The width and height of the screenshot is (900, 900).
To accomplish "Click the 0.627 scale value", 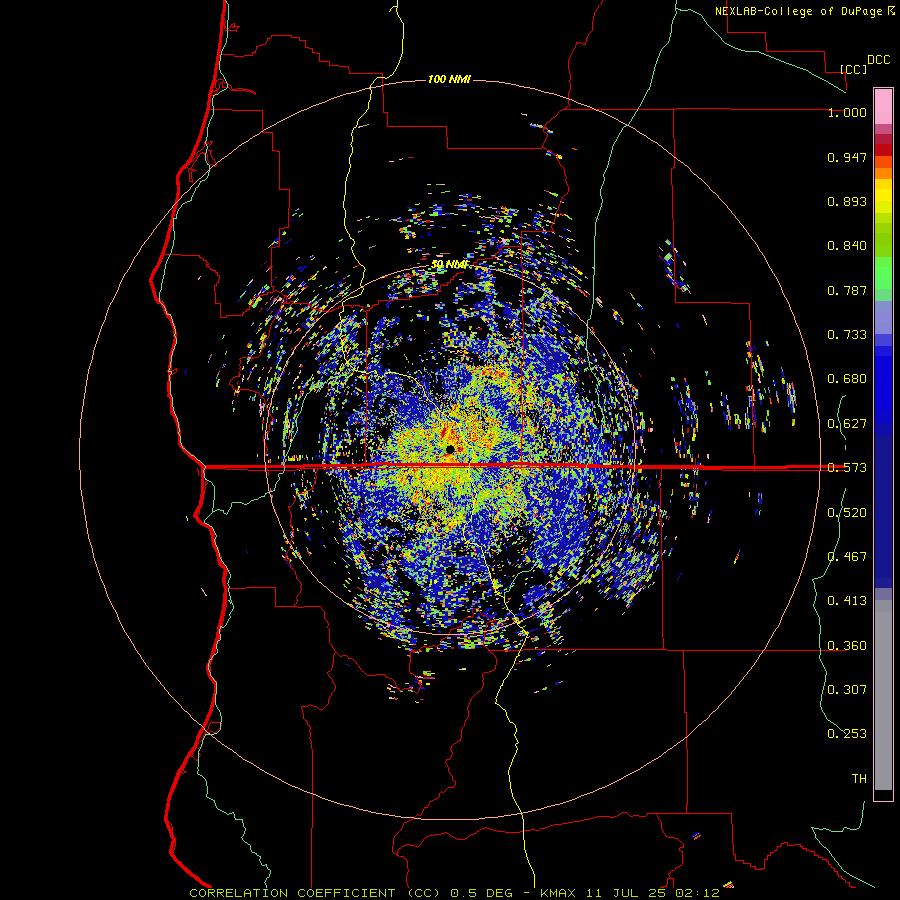I will pyautogui.click(x=847, y=424).
